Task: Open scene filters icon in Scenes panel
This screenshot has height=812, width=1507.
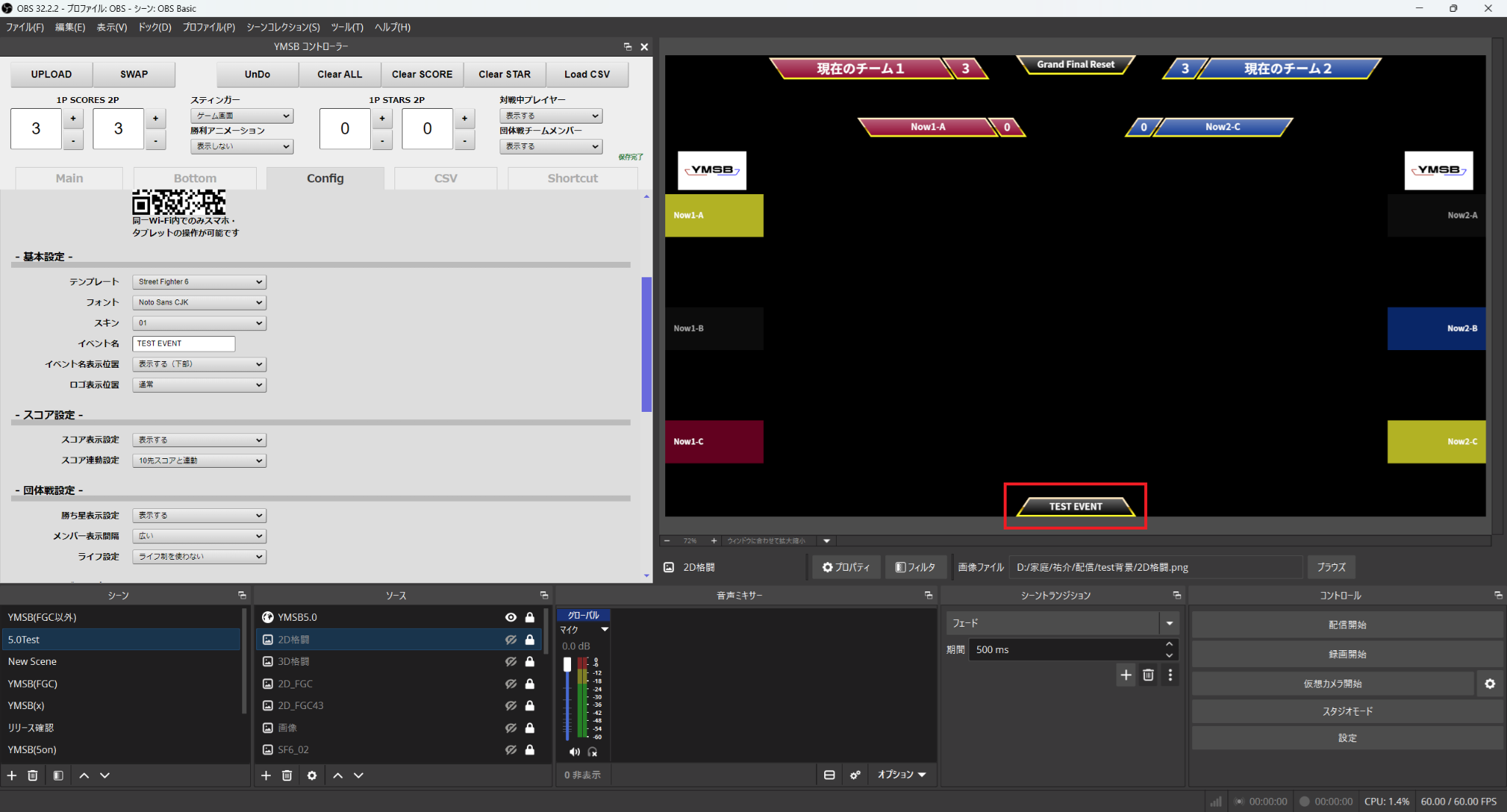Action: pyautogui.click(x=58, y=775)
